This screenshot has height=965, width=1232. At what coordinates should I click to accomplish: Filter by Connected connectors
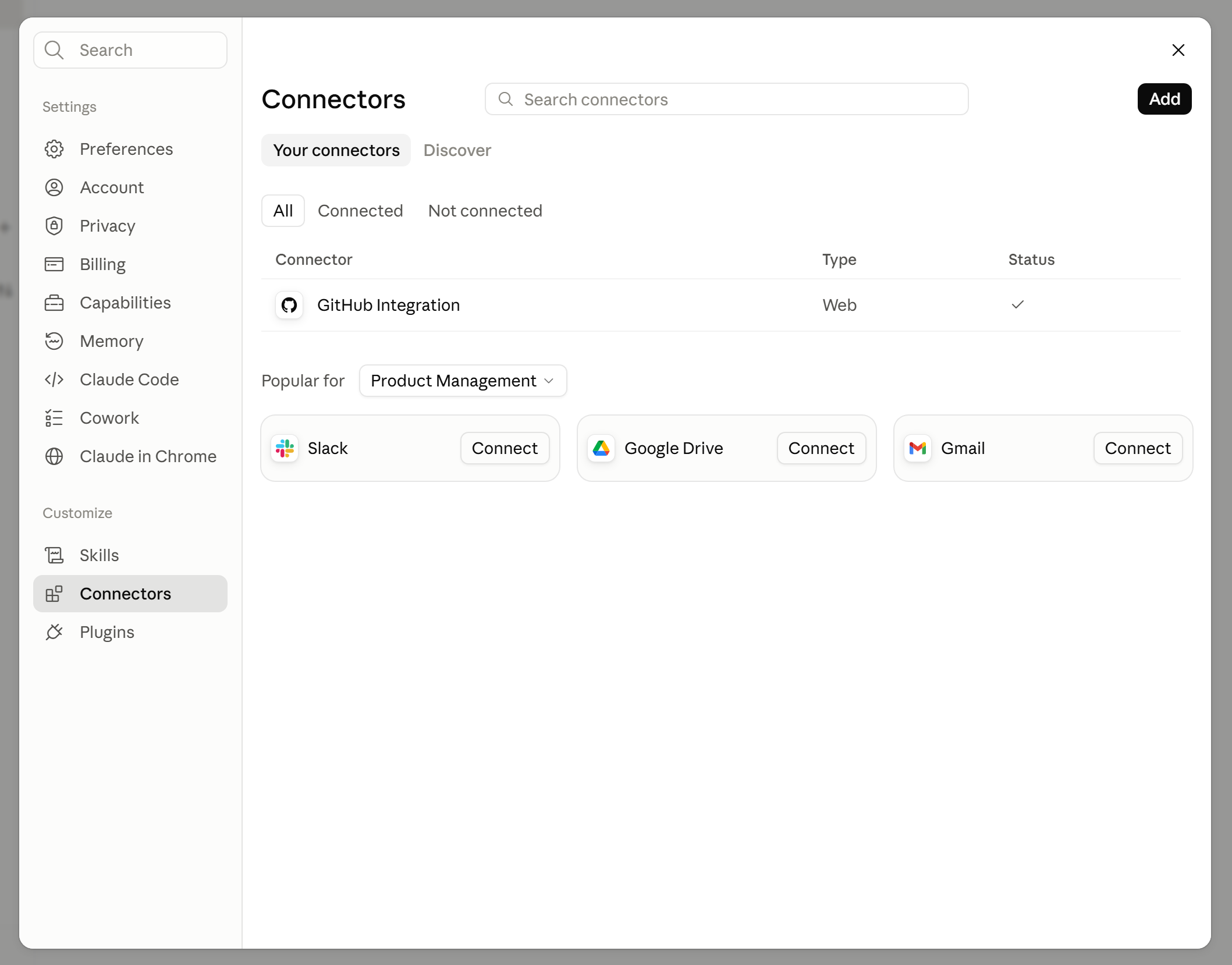[360, 211]
